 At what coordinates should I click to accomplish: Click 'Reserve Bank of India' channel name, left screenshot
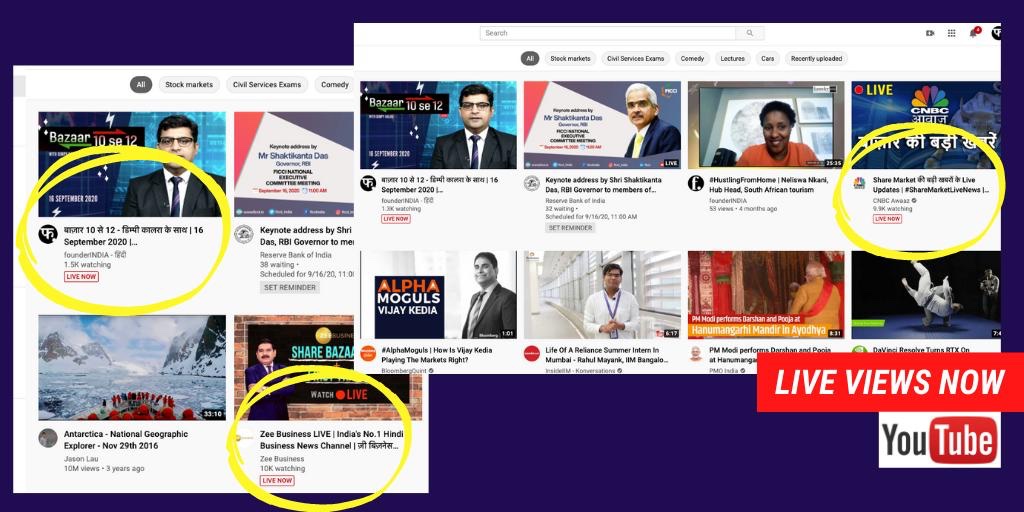(x=296, y=255)
